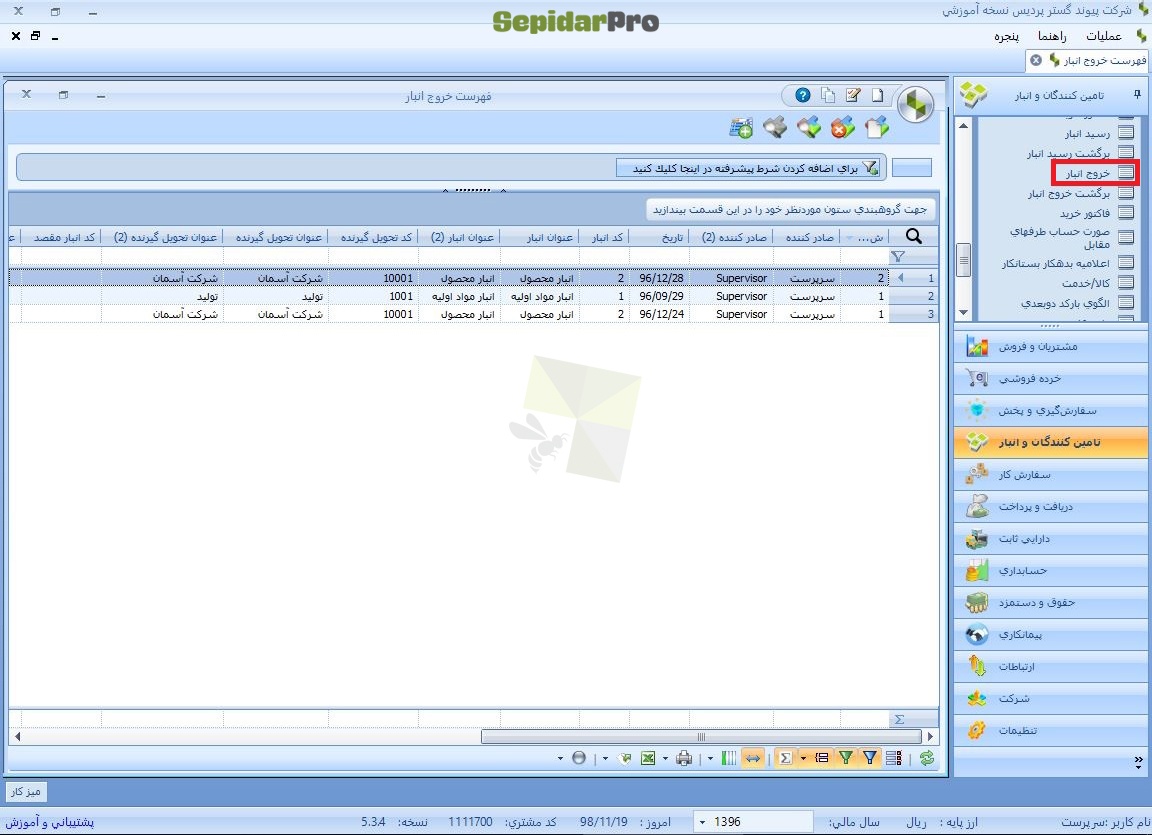Image resolution: width=1152 pixels, height=835 pixels.
Task: Open the dropdown arrow beside the sigma button
Action: coord(803,759)
